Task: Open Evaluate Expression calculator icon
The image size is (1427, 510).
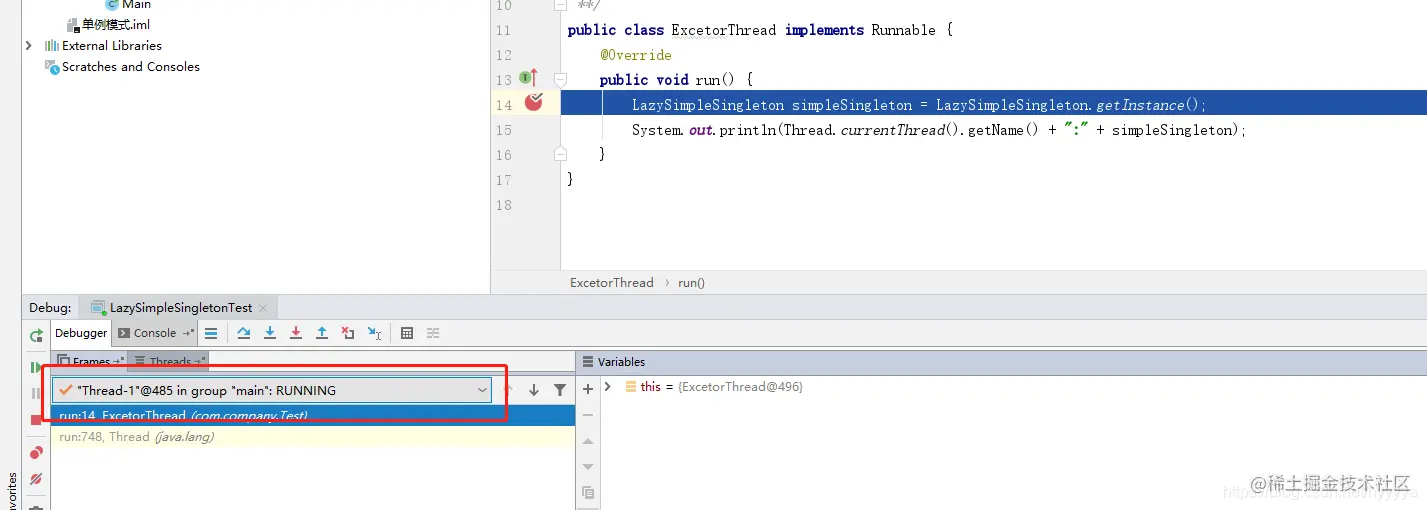Action: point(407,333)
